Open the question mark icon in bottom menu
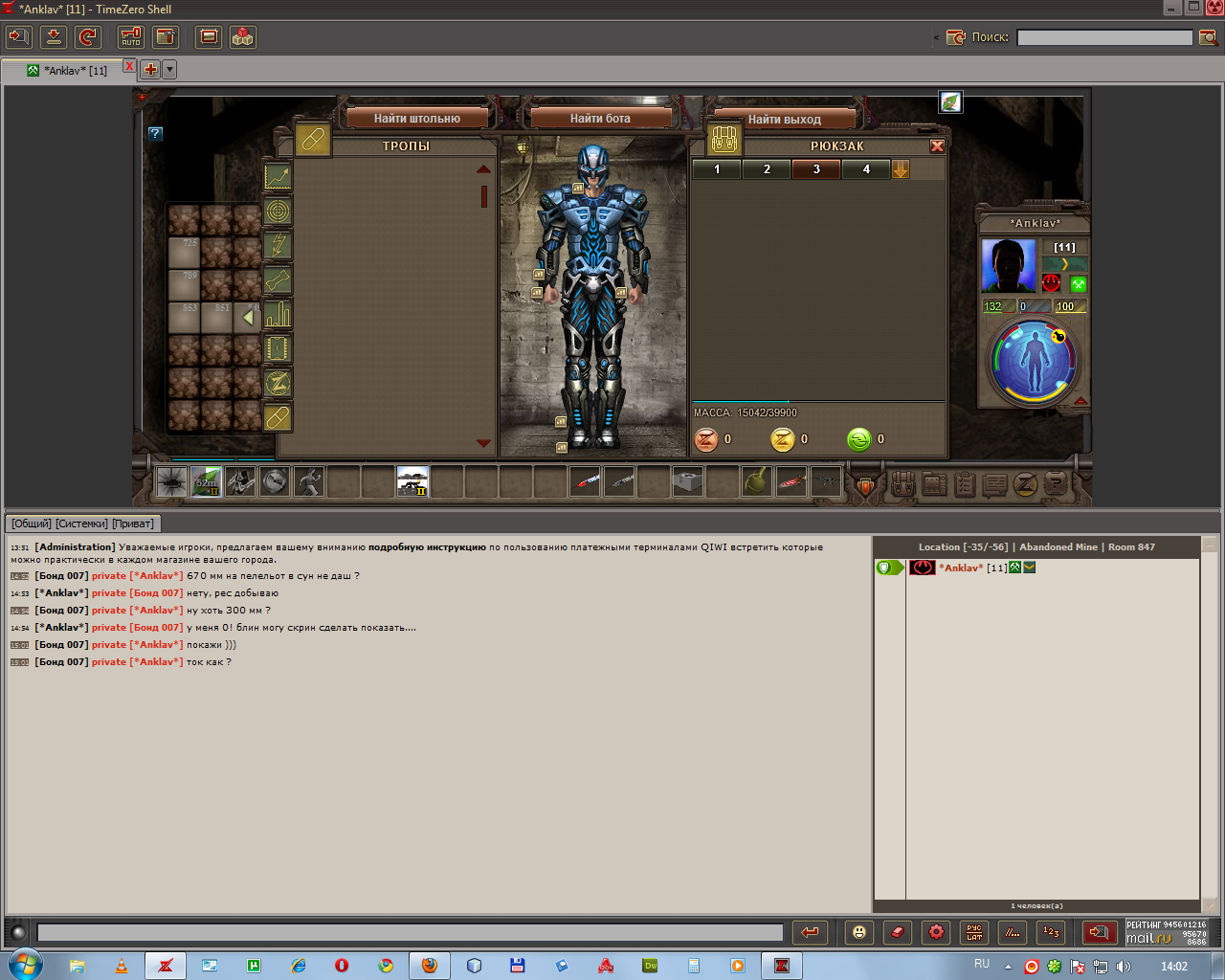 (x=1055, y=484)
